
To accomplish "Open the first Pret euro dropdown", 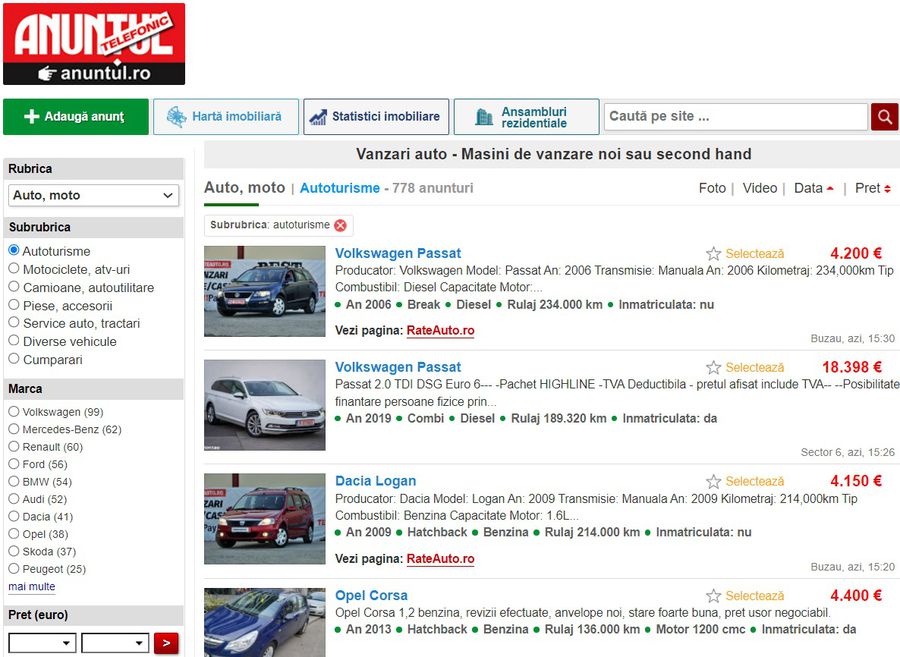I will pyautogui.click(x=41, y=643).
